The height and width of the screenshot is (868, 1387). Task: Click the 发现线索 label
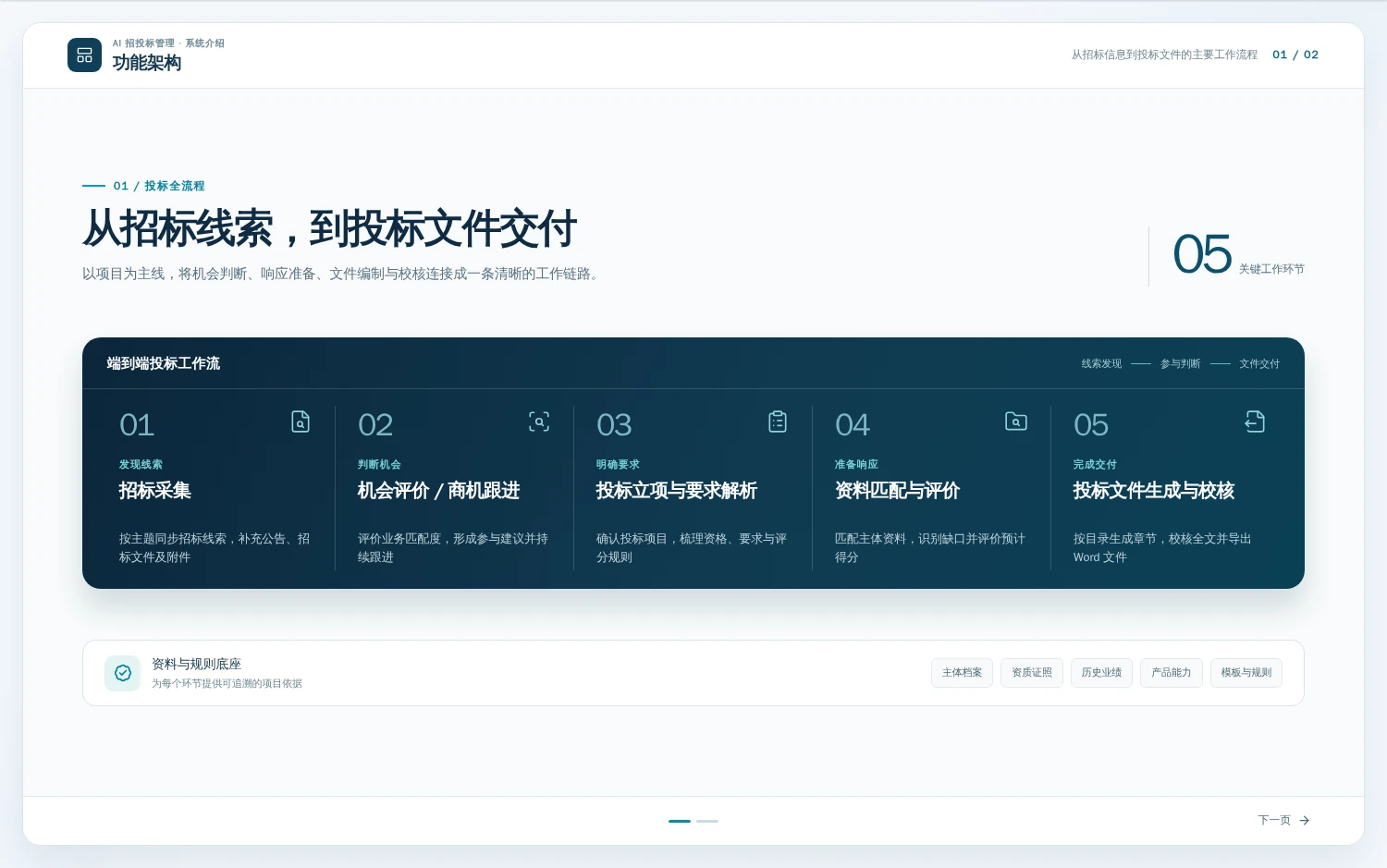click(141, 464)
